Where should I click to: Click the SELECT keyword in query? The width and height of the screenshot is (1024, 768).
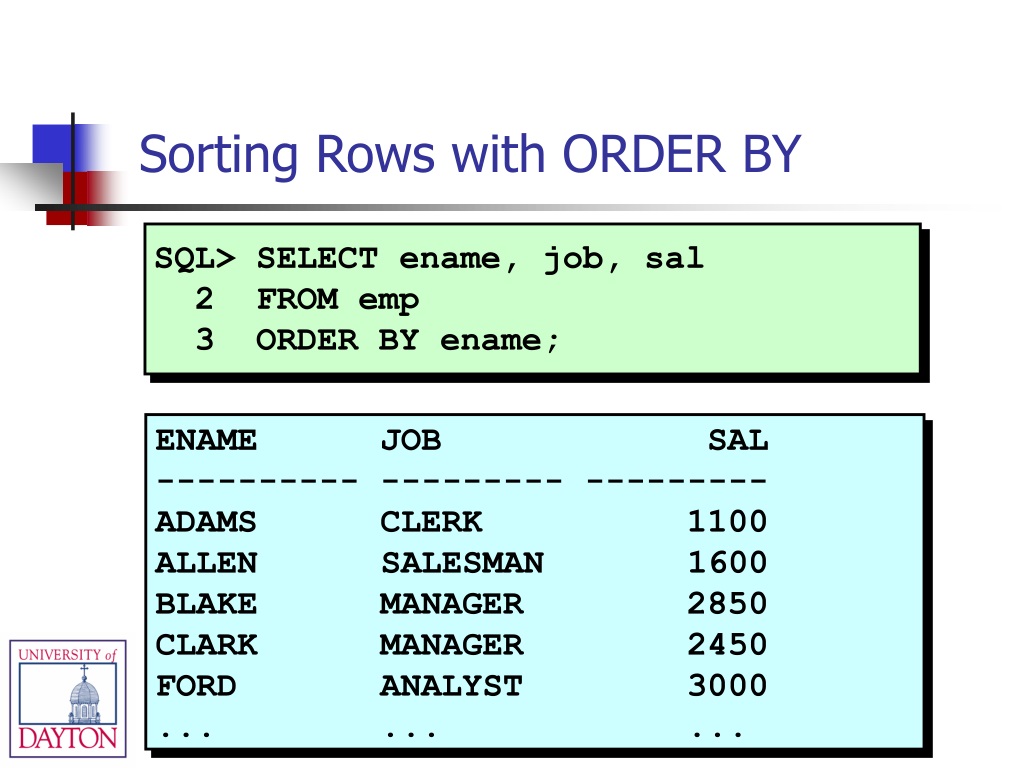pyautogui.click(x=317, y=259)
